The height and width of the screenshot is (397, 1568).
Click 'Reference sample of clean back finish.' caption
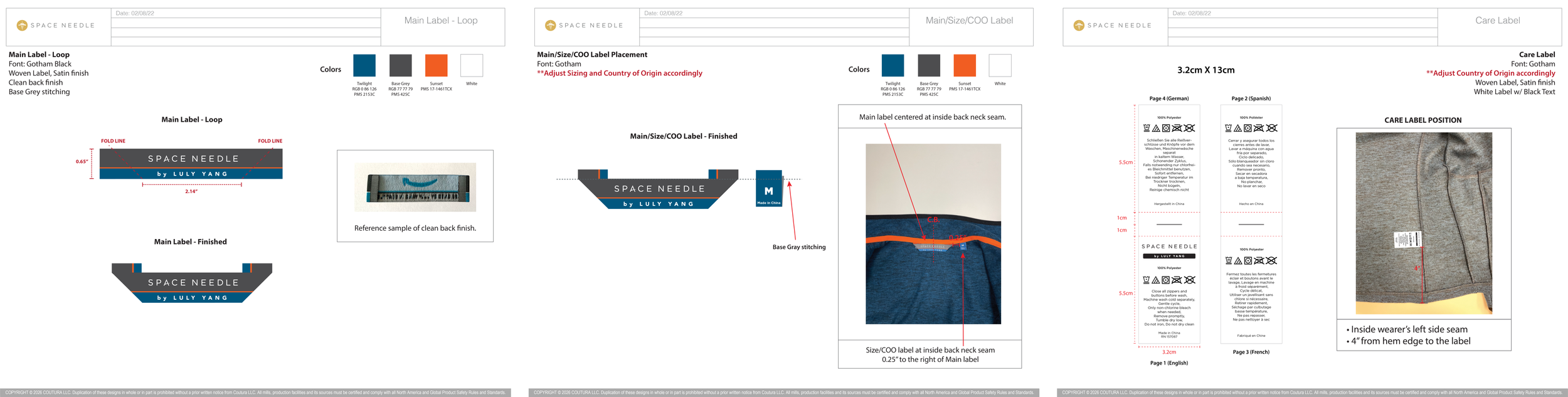click(415, 228)
